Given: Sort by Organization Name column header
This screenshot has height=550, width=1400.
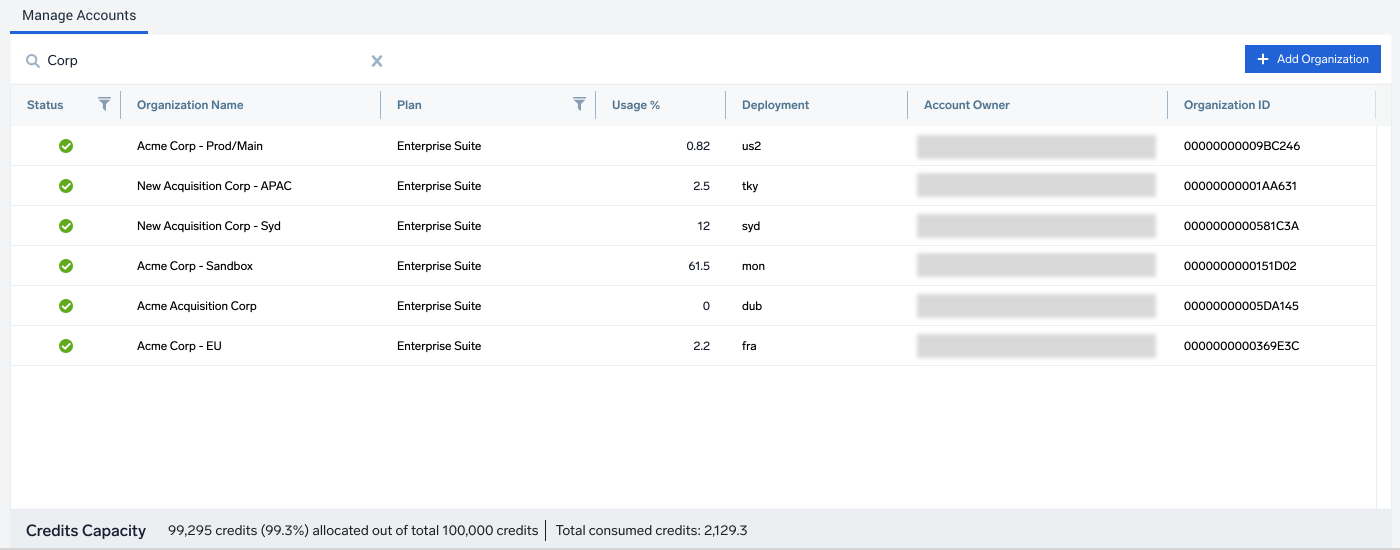Looking at the screenshot, I should pyautogui.click(x=190, y=105).
